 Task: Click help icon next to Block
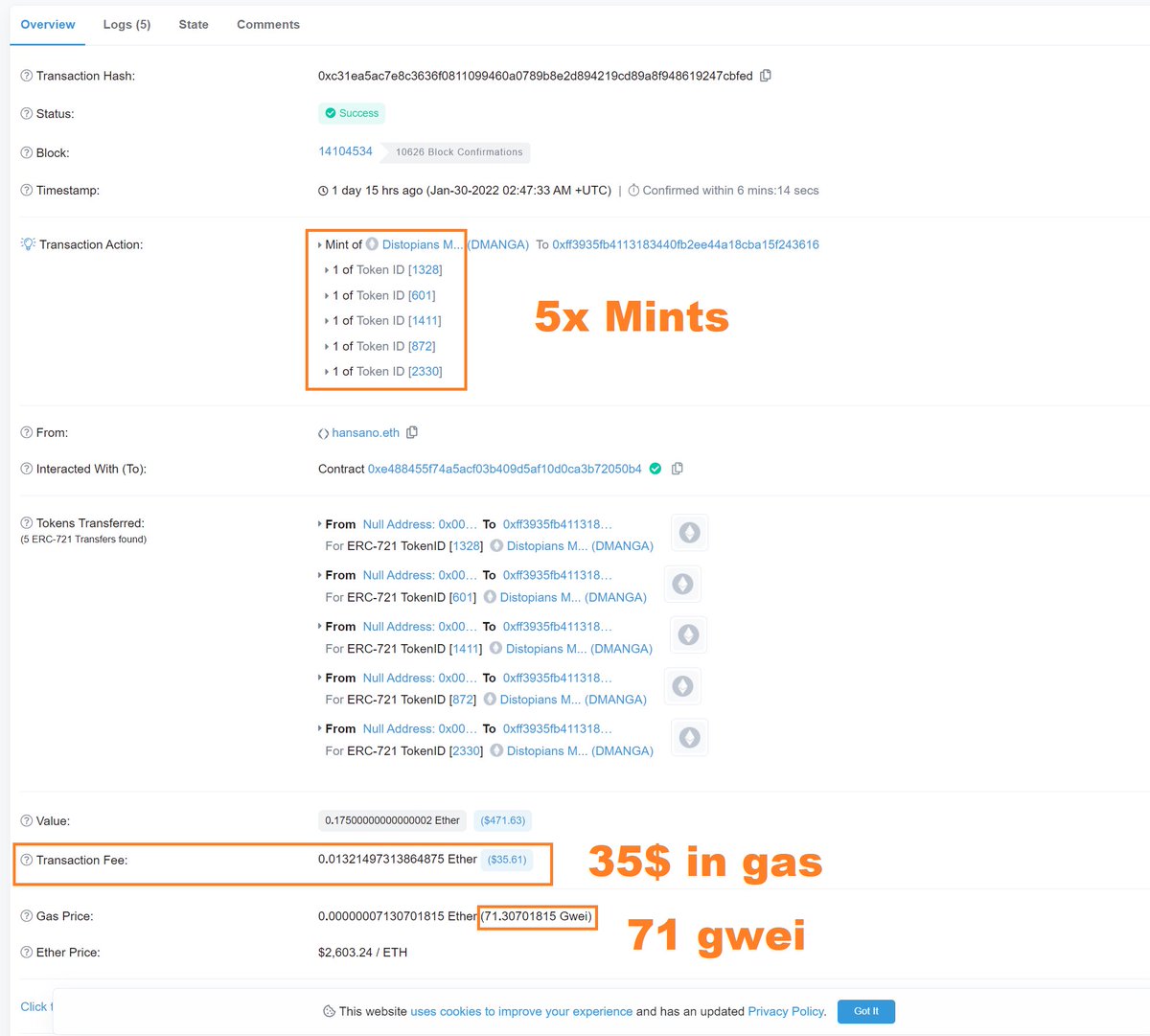click(x=27, y=152)
